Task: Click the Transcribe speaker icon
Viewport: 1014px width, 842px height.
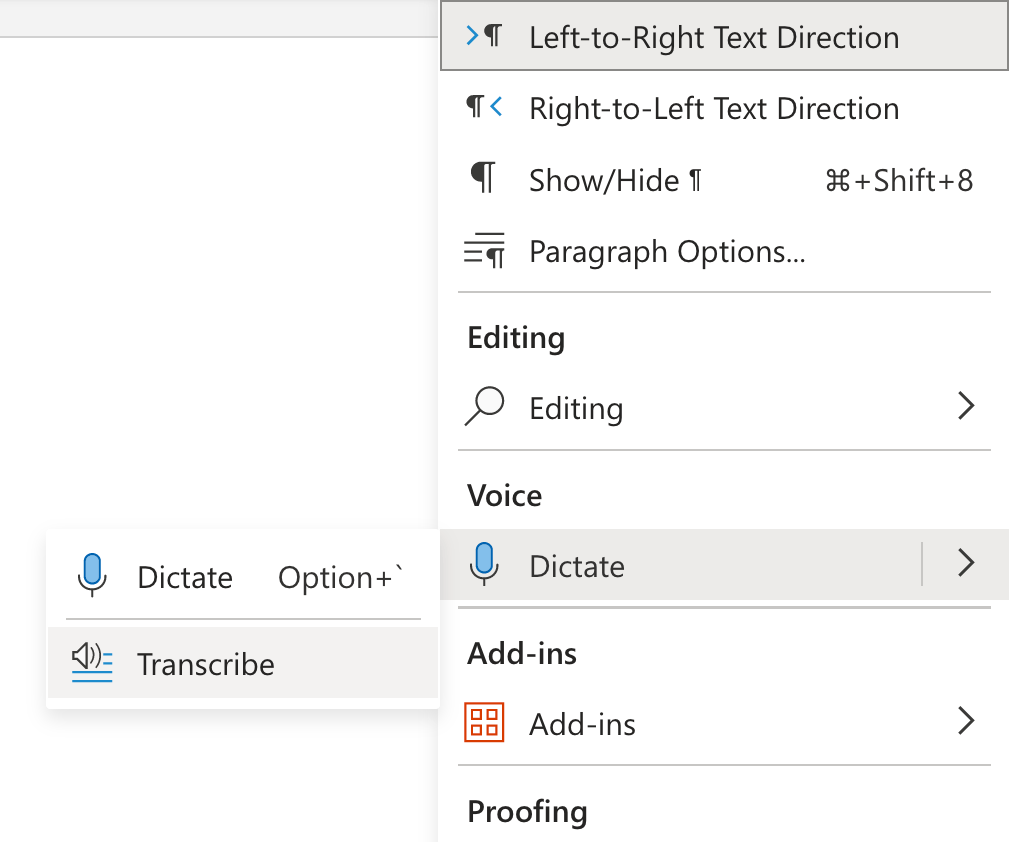Action: 92,662
